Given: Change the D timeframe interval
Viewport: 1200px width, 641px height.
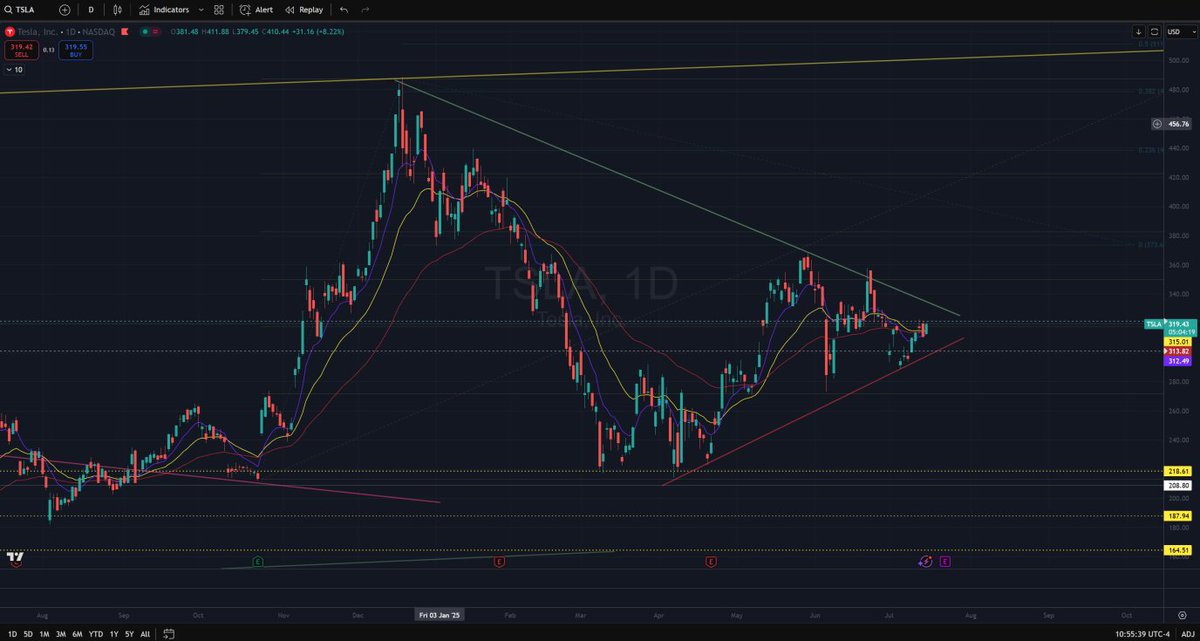Looking at the screenshot, I should coord(91,9).
